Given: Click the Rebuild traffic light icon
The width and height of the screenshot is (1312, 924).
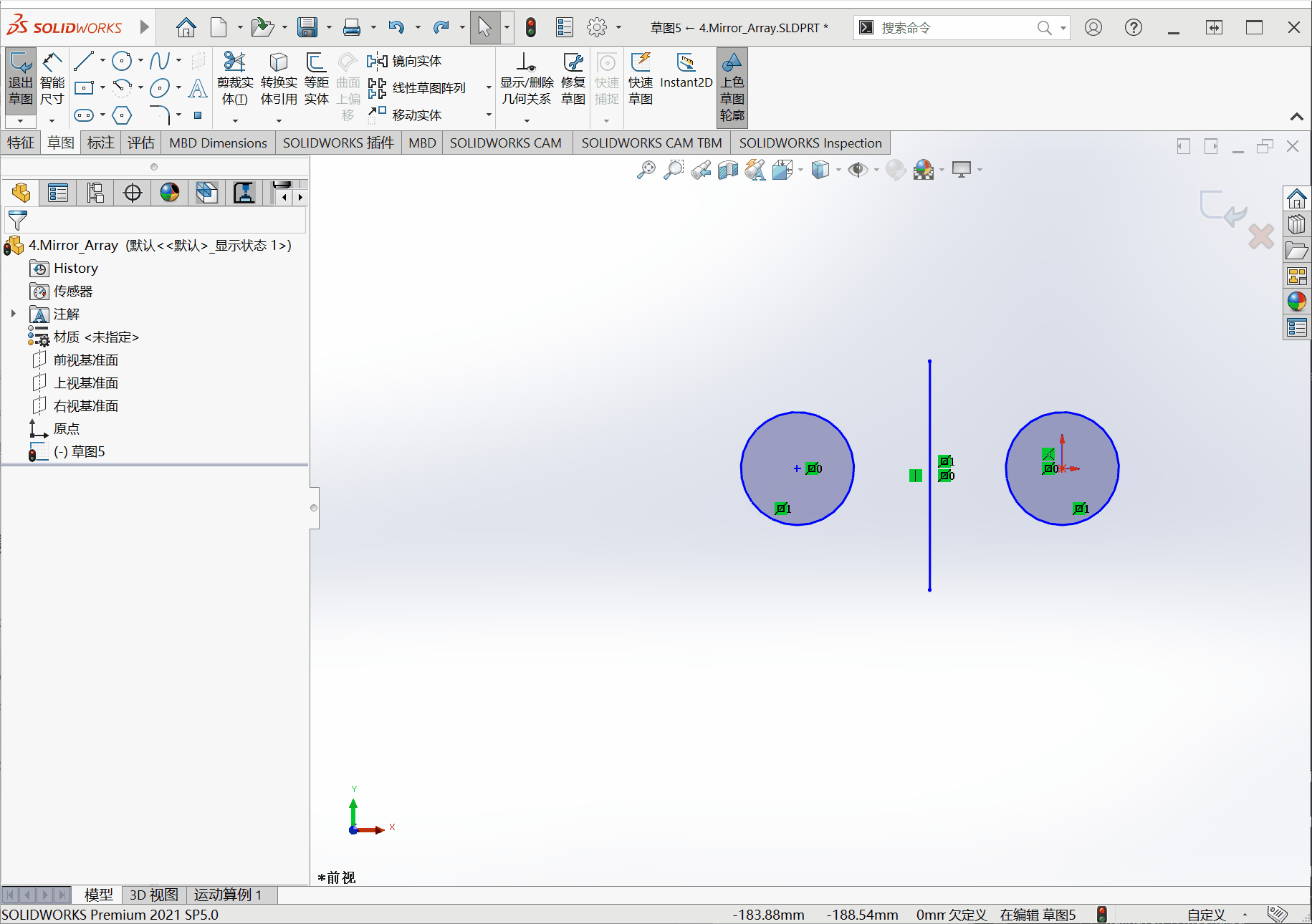Looking at the screenshot, I should pyautogui.click(x=531, y=27).
